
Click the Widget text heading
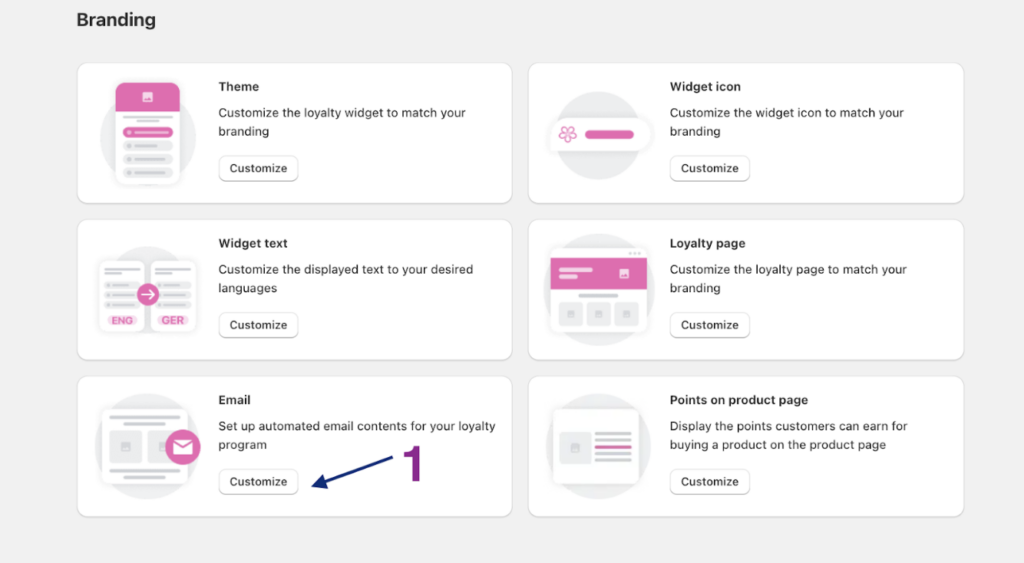(x=253, y=243)
